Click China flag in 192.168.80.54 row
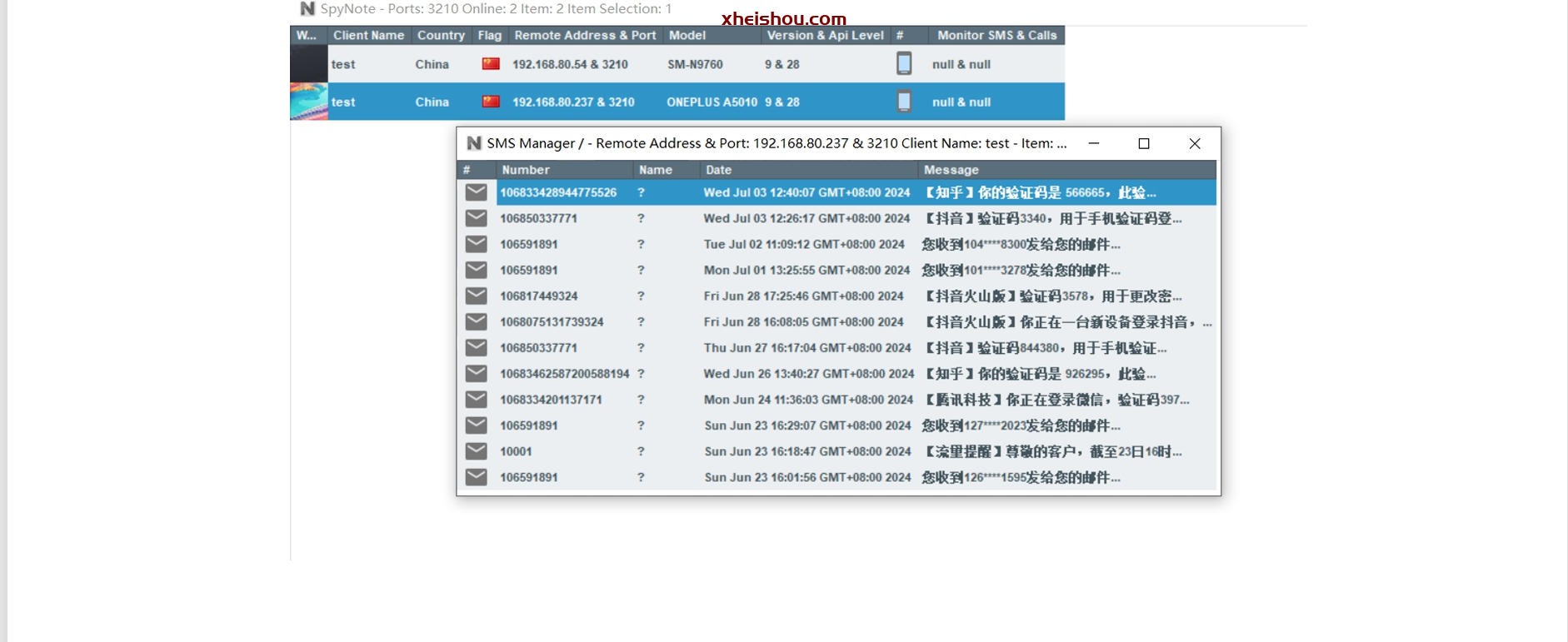 [x=491, y=63]
